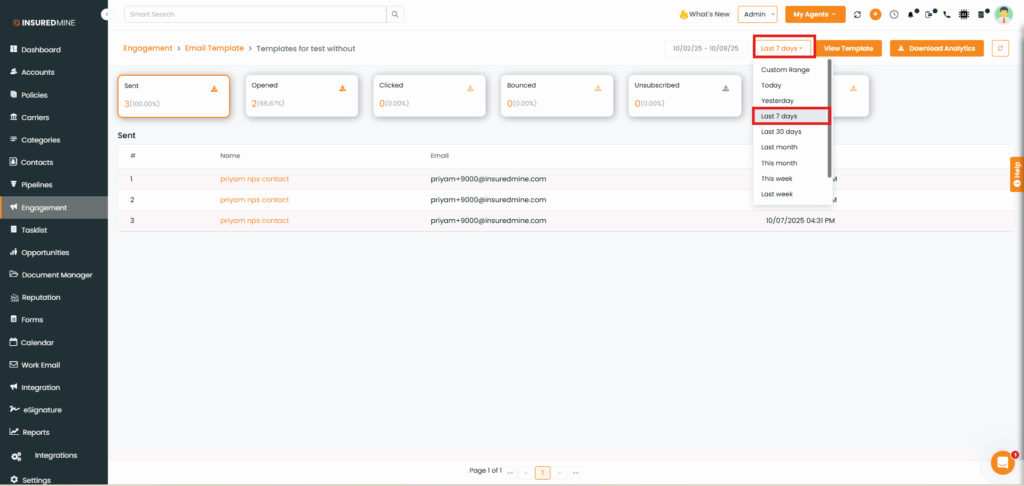The image size is (1024, 486).
Task: Click the phone call icon
Action: click(946, 14)
